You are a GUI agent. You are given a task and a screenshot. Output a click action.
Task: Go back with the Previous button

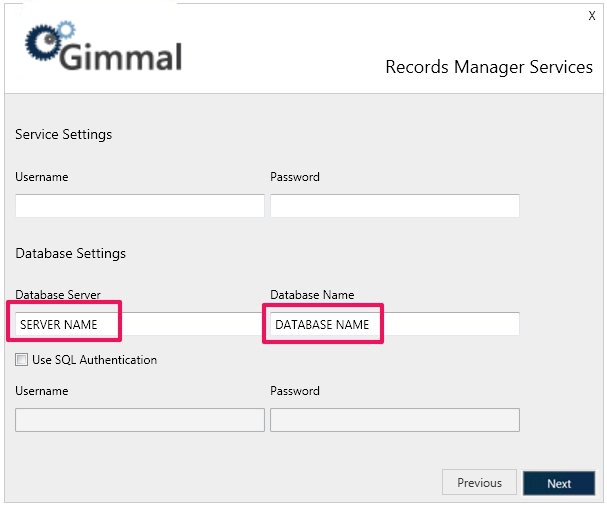(x=479, y=483)
